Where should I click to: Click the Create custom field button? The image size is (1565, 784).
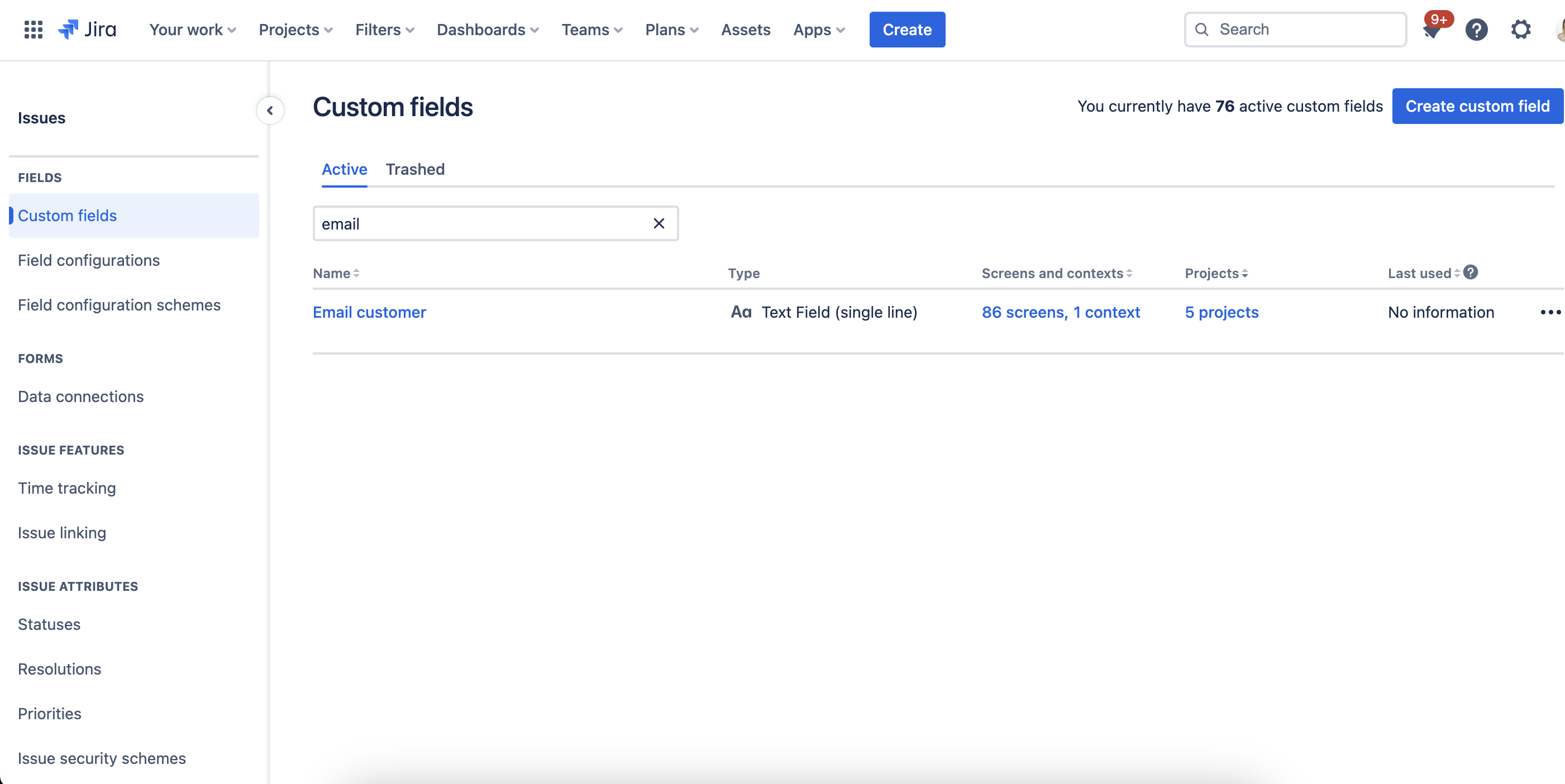click(1477, 106)
